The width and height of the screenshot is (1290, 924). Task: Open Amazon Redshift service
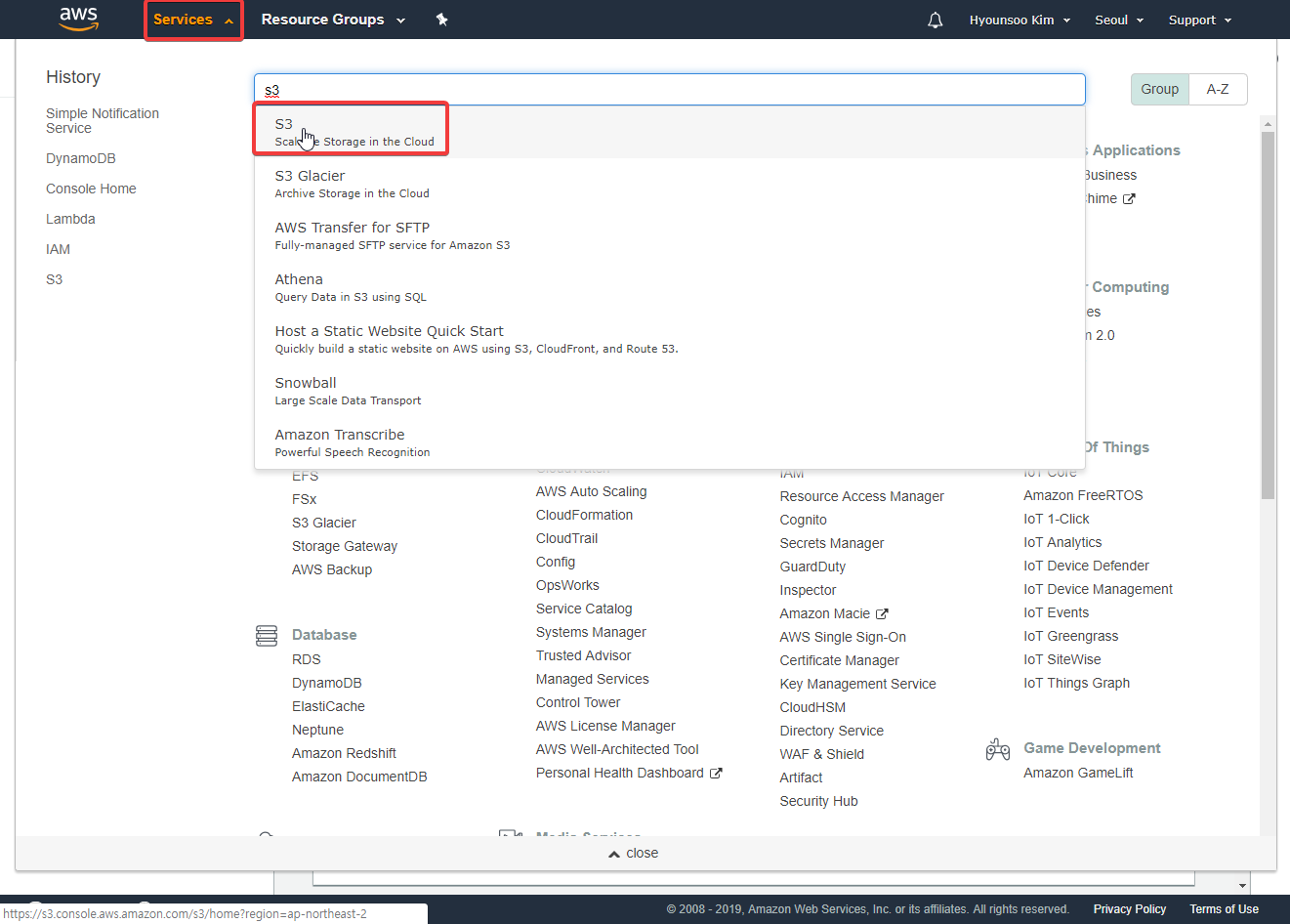pyautogui.click(x=344, y=753)
